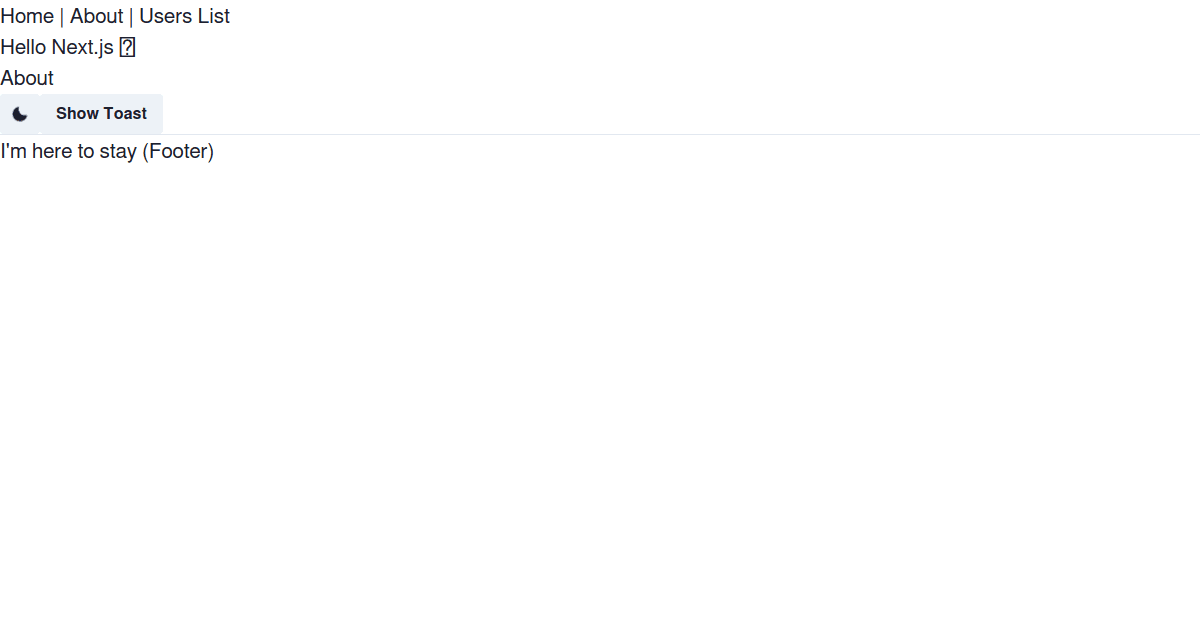
Task: Click the orange pipe before Users List
Action: (x=131, y=16)
